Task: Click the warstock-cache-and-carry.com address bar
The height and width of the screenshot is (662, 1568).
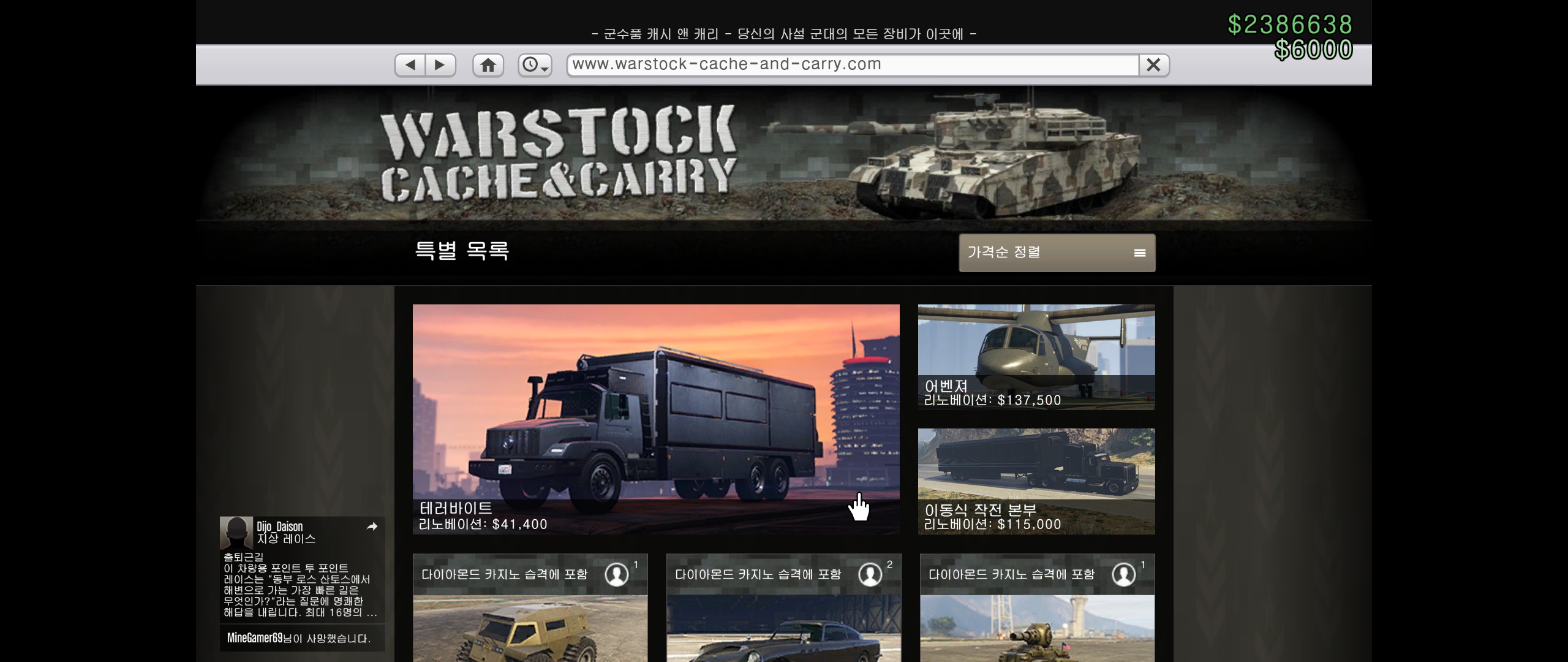Action: 853,64
